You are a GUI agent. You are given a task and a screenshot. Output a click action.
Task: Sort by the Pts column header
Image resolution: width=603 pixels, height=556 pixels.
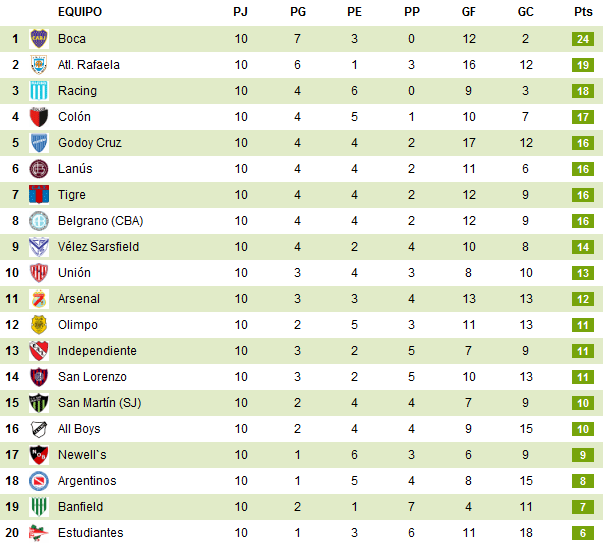pos(583,13)
